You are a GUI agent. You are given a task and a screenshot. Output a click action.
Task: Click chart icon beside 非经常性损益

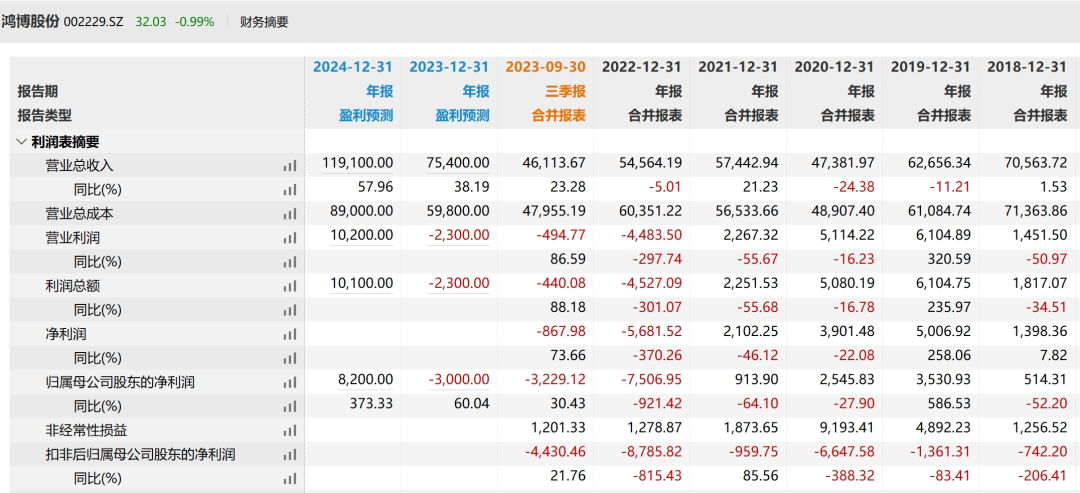pyautogui.click(x=290, y=430)
